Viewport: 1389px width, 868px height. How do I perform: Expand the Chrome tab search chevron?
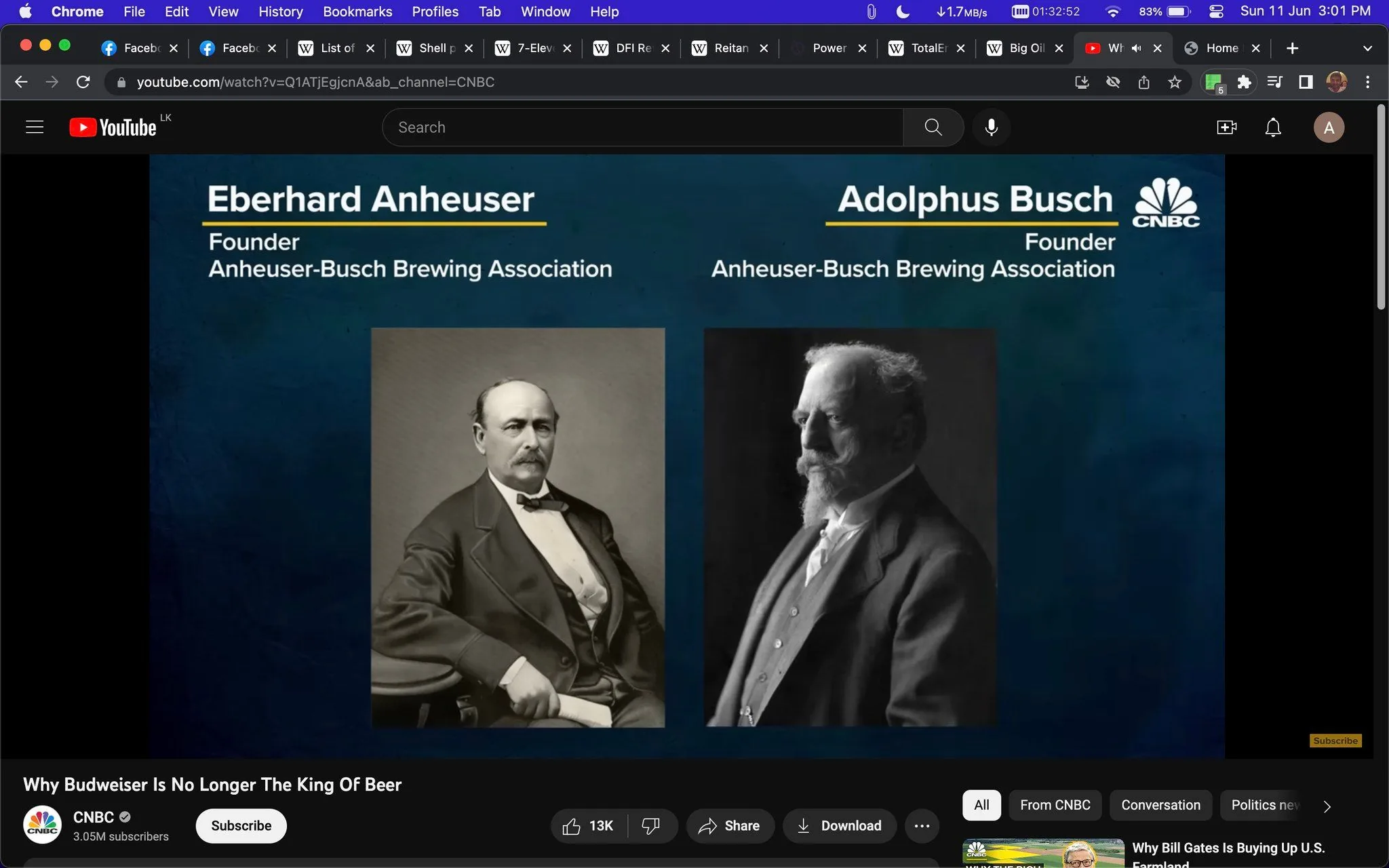[x=1367, y=47]
